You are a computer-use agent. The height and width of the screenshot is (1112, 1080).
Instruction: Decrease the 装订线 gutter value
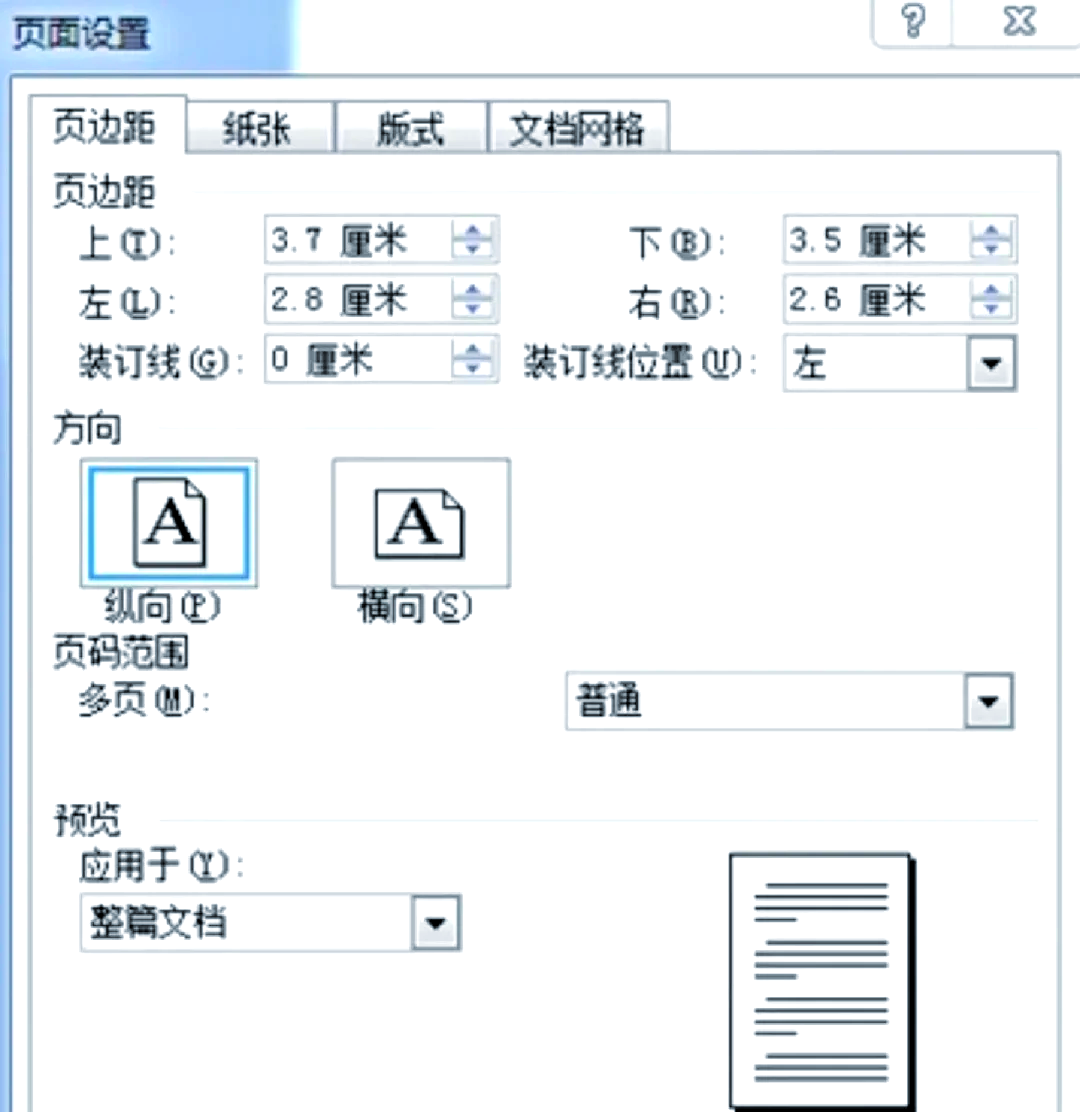[472, 369]
